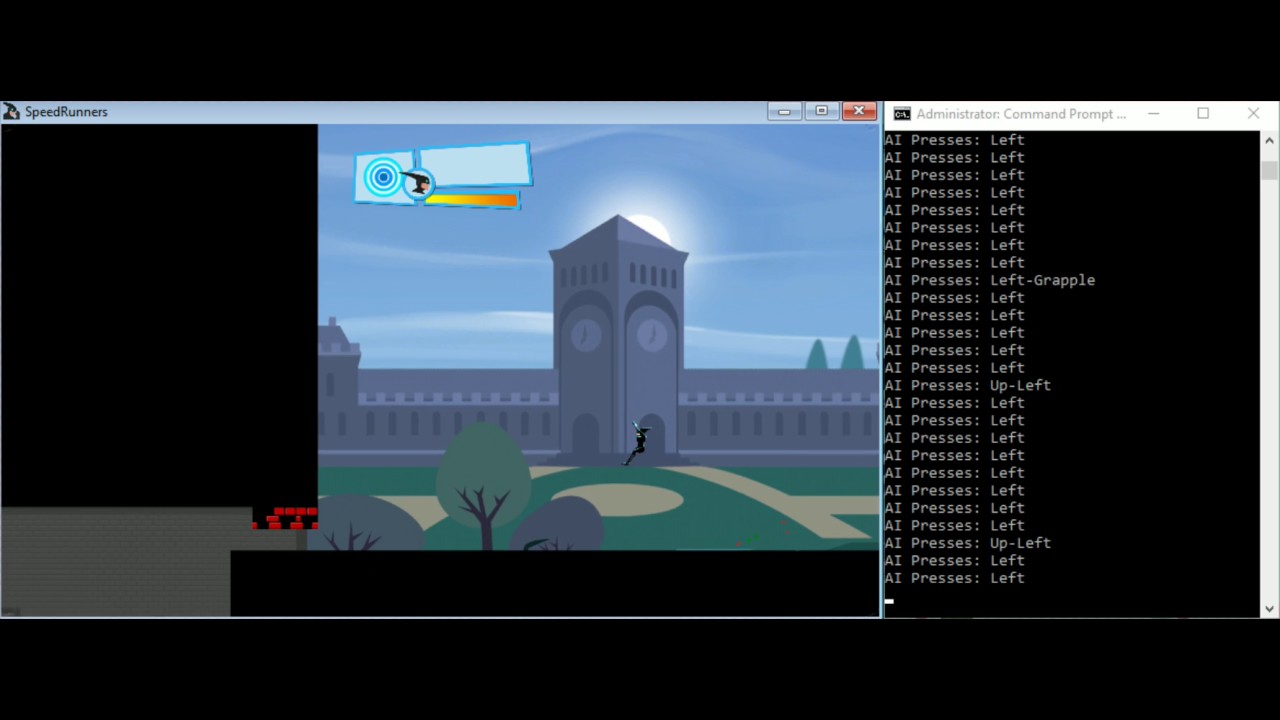Click the second 'AI Presses: Up-Left' line
The height and width of the screenshot is (720, 1280).
967,543
